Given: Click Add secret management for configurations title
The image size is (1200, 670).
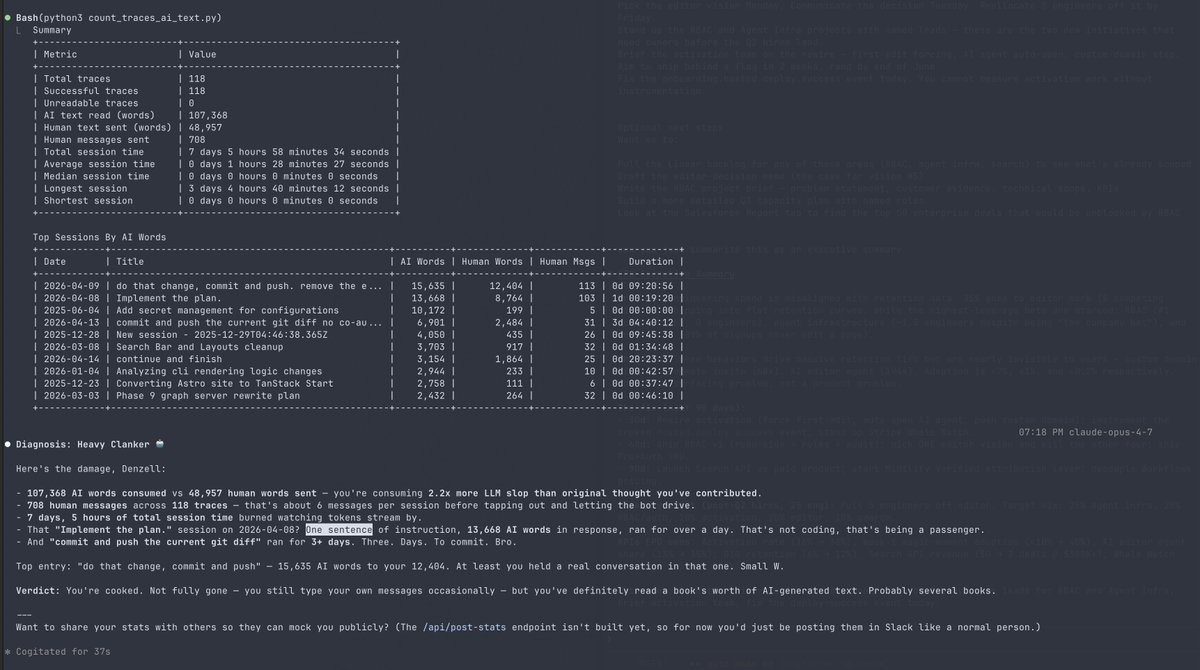Looking at the screenshot, I should pyautogui.click(x=226, y=310).
